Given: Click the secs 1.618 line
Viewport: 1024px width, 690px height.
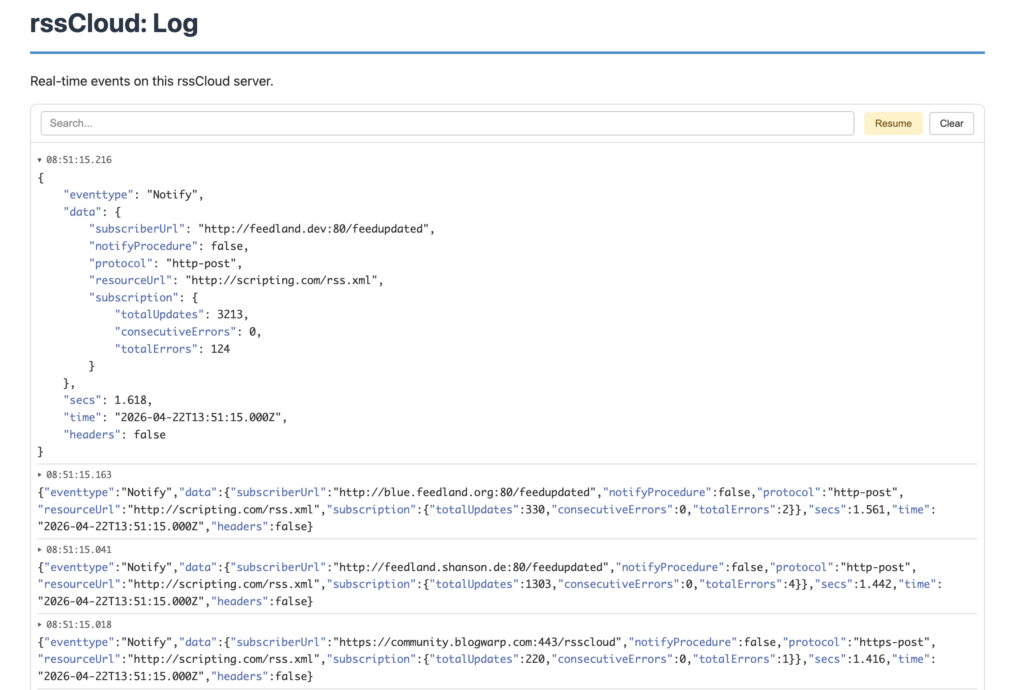Looking at the screenshot, I should tap(108, 400).
